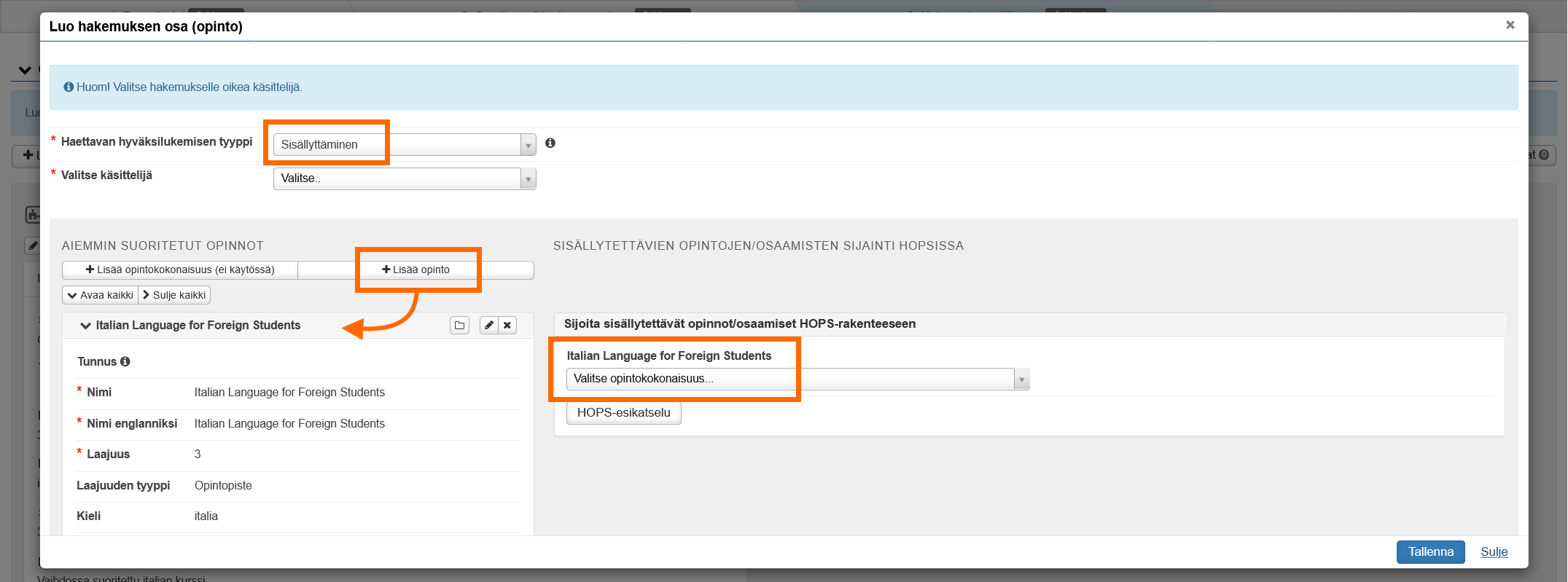The image size is (1568, 582).
Task: Click the pencil edit icon for the course
Action: [489, 325]
